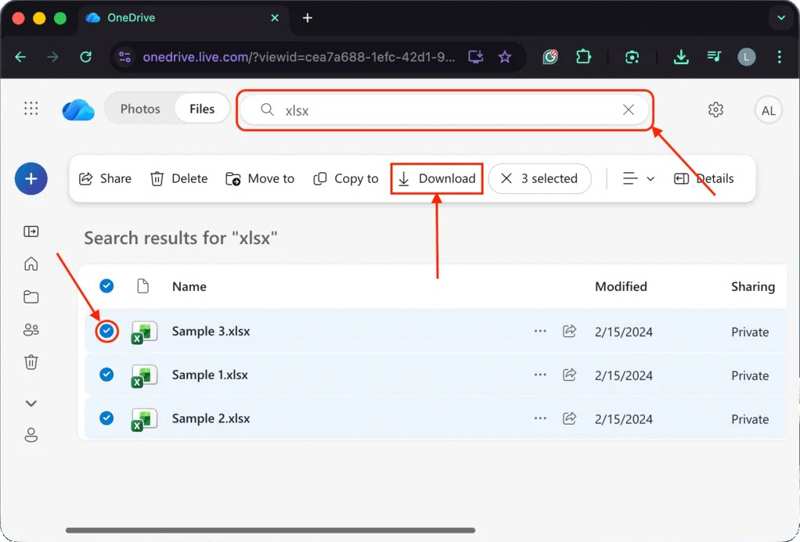Toggle the select all checkbox in header
The width and height of the screenshot is (800, 542).
pos(107,286)
